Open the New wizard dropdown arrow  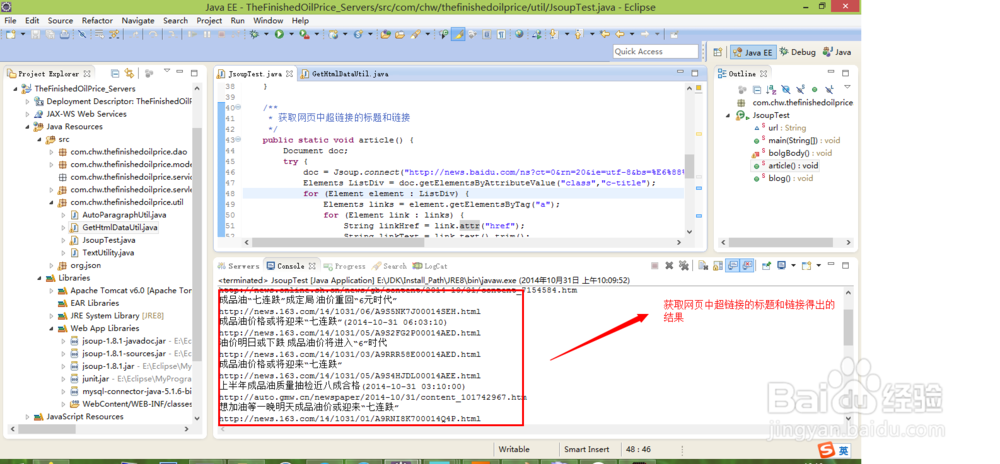(x=23, y=34)
